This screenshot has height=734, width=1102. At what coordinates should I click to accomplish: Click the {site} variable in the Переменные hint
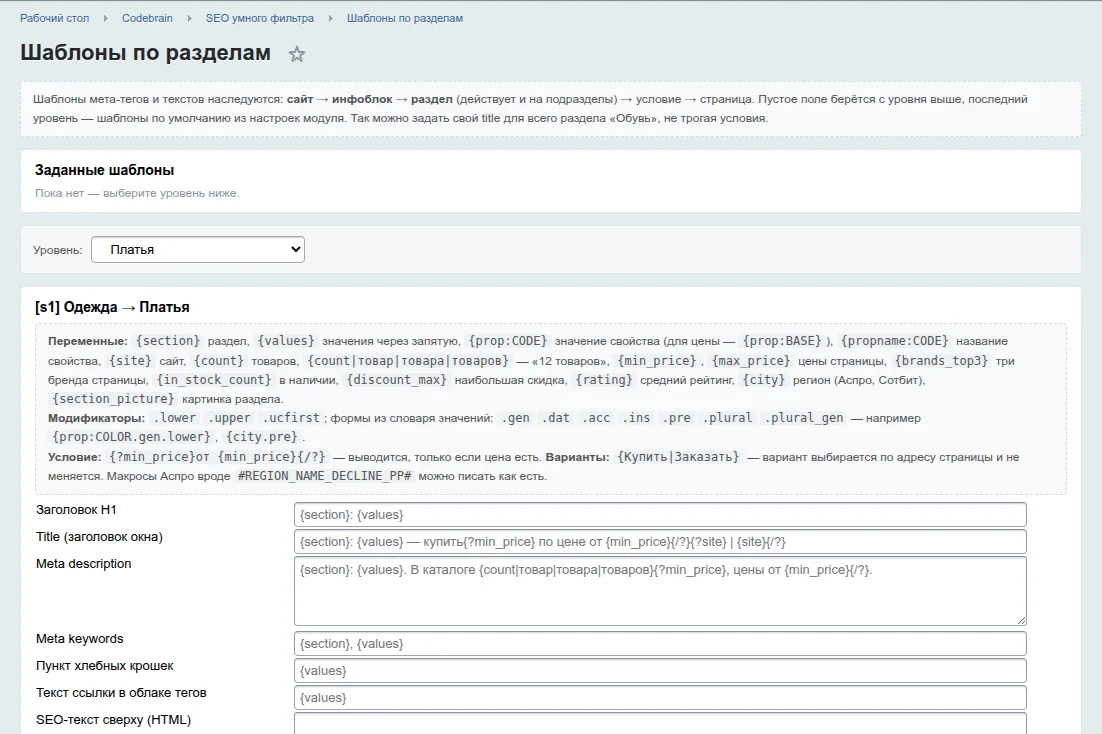click(130, 361)
